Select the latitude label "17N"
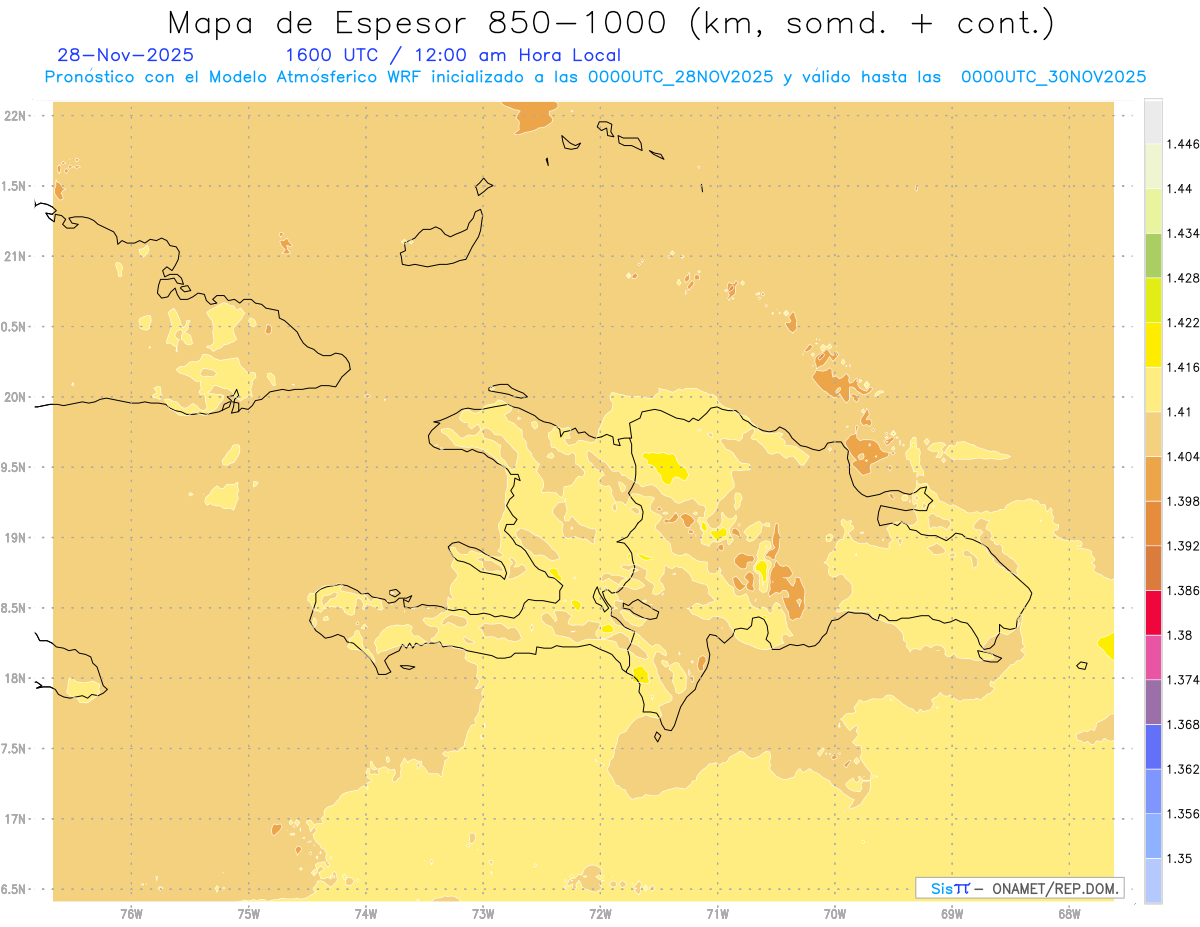Screen dimensions: 1200x927 pyautogui.click(x=14, y=819)
